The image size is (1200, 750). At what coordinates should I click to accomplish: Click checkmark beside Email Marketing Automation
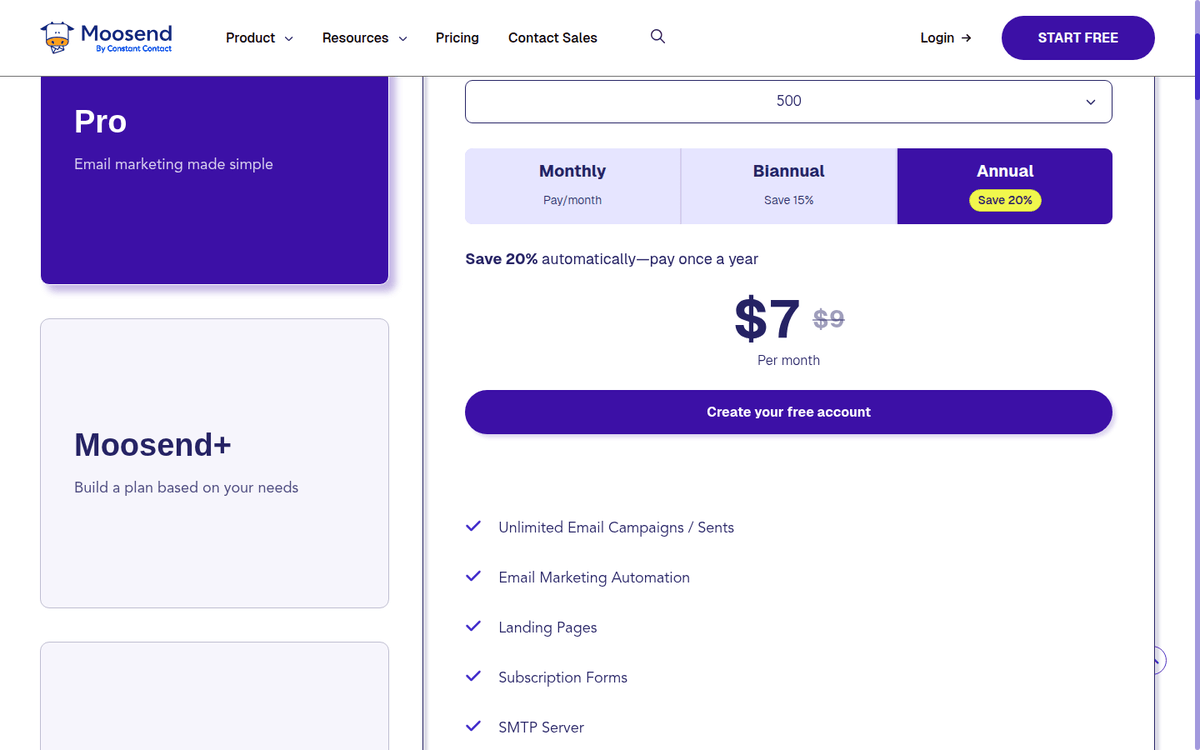pyautogui.click(x=474, y=576)
